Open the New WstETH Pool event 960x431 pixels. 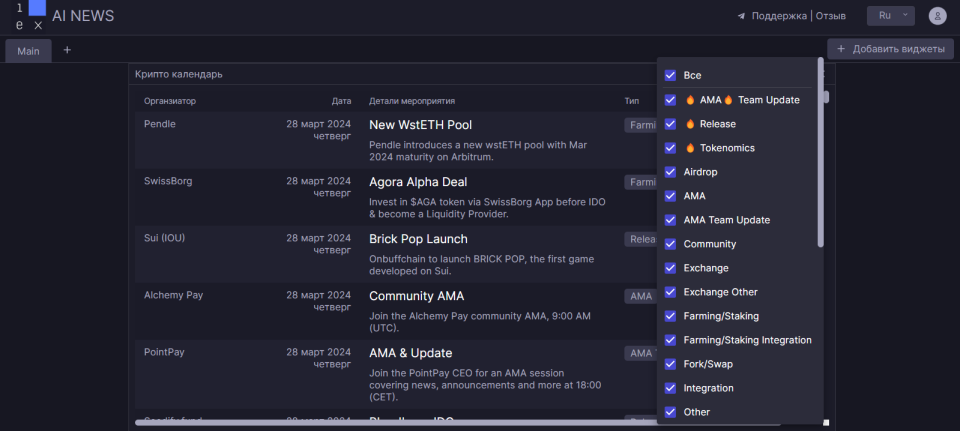click(420, 125)
